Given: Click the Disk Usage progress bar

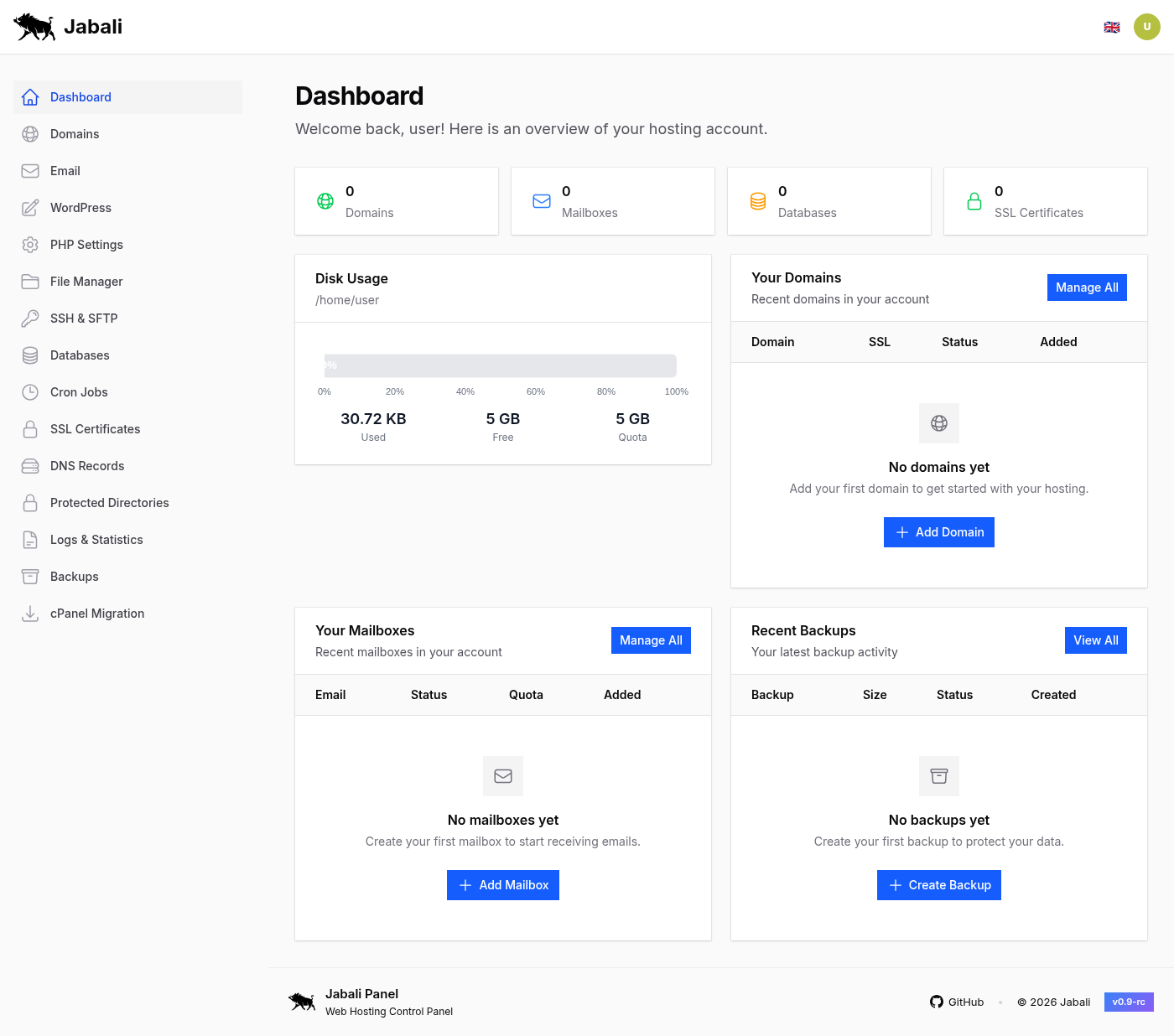Looking at the screenshot, I should [501, 365].
